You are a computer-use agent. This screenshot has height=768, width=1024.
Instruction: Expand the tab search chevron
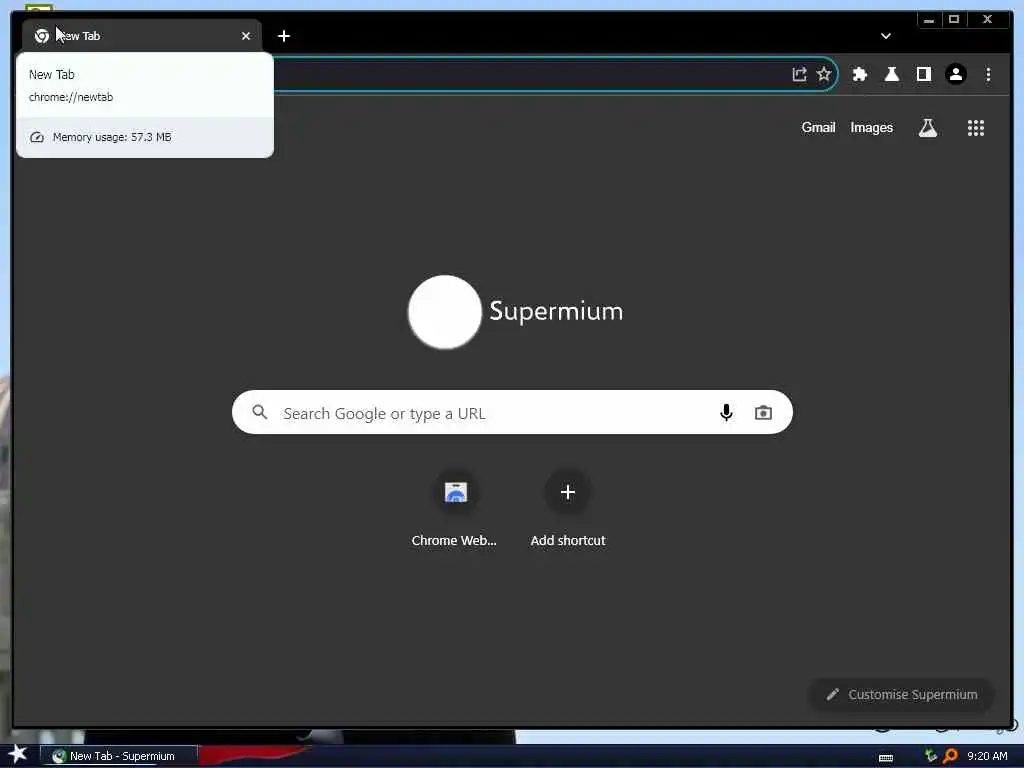(x=886, y=36)
